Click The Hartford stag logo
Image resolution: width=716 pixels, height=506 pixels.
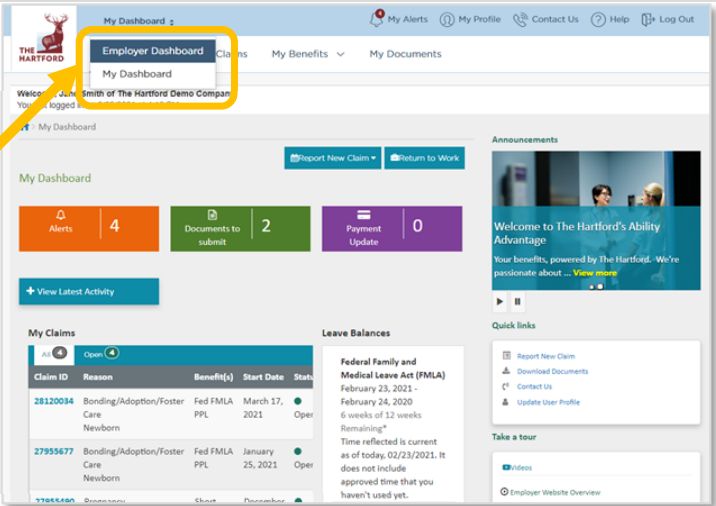(44, 38)
